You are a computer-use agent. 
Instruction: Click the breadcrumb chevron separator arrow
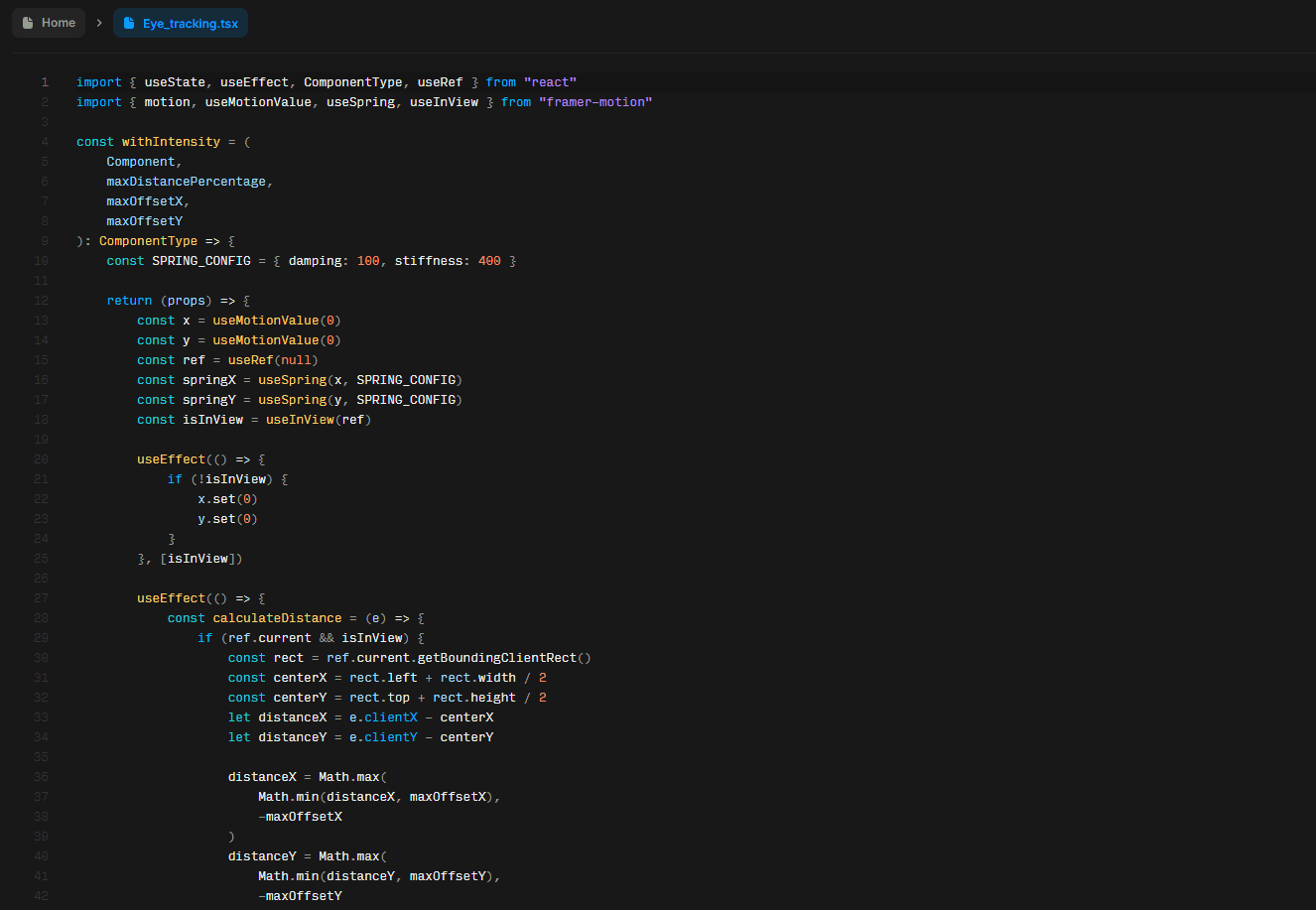click(99, 23)
